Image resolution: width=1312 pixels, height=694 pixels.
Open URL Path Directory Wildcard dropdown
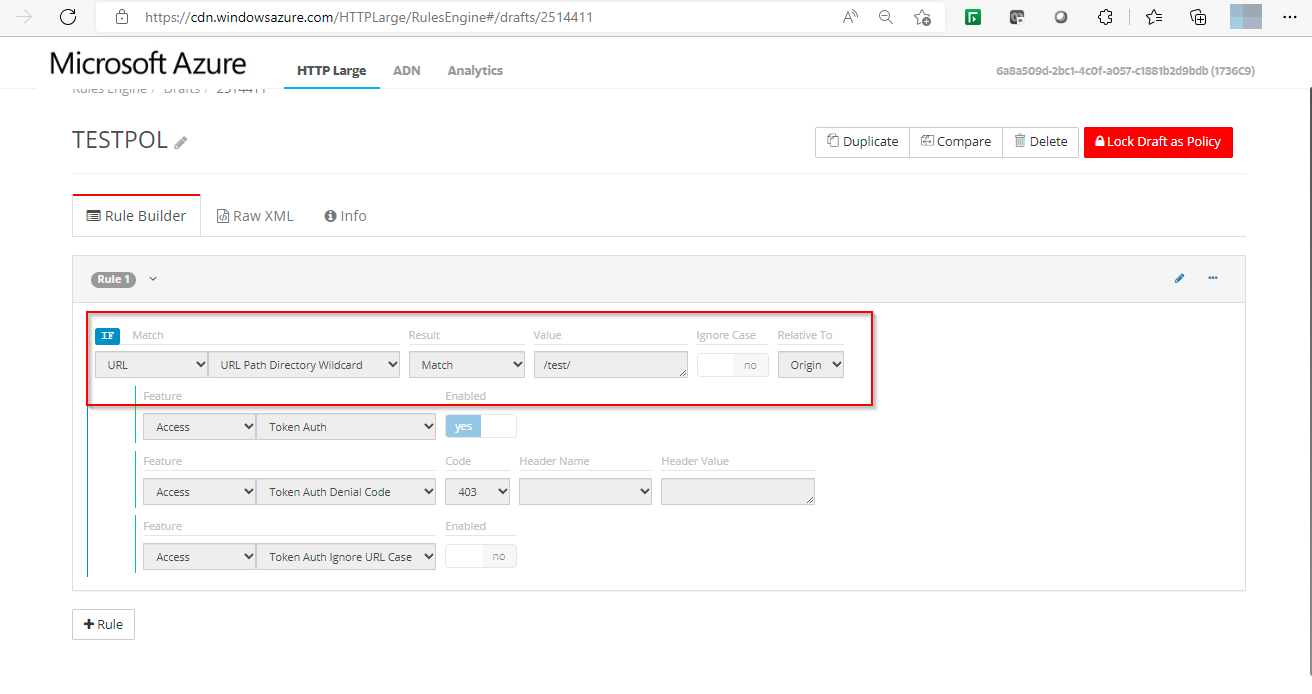coord(304,365)
